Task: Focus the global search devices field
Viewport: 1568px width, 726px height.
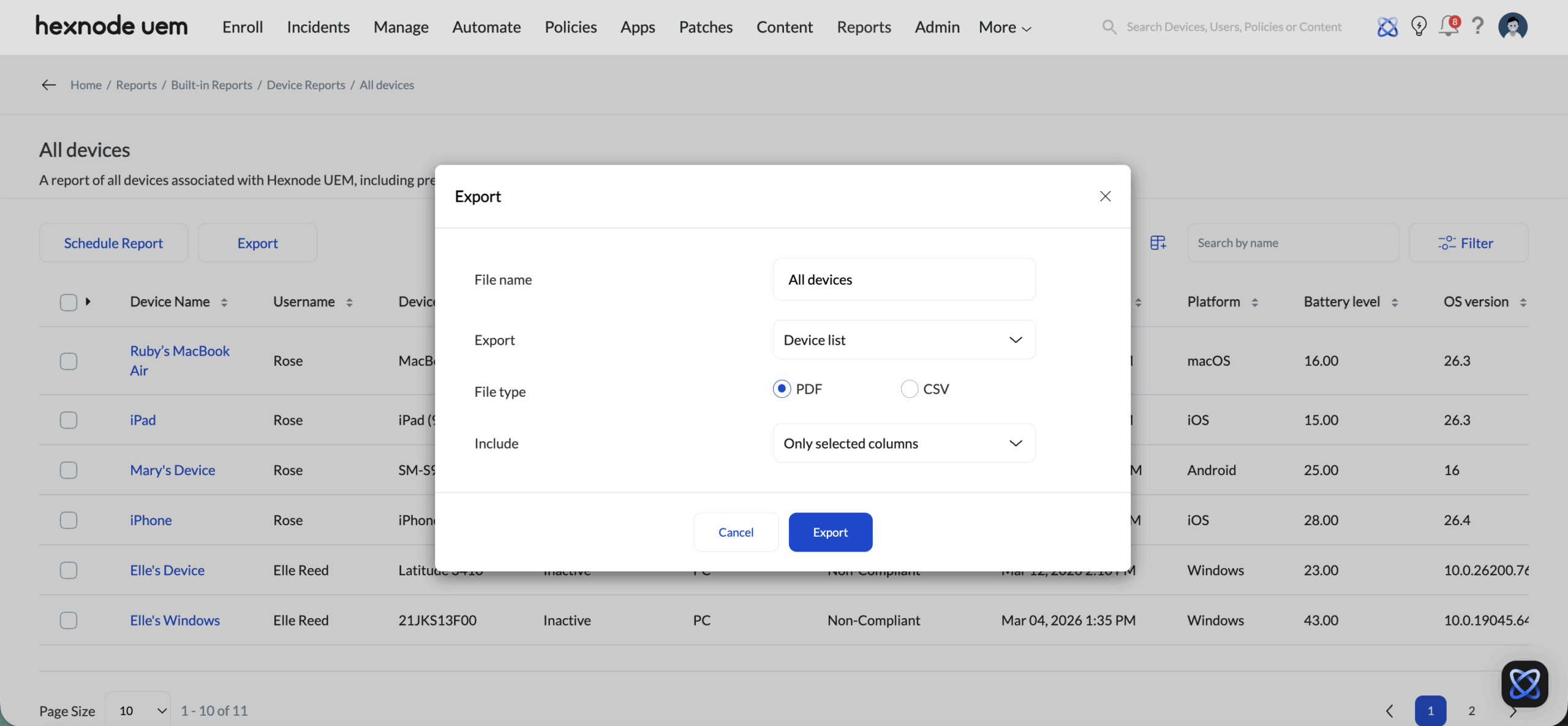Action: (x=1234, y=27)
